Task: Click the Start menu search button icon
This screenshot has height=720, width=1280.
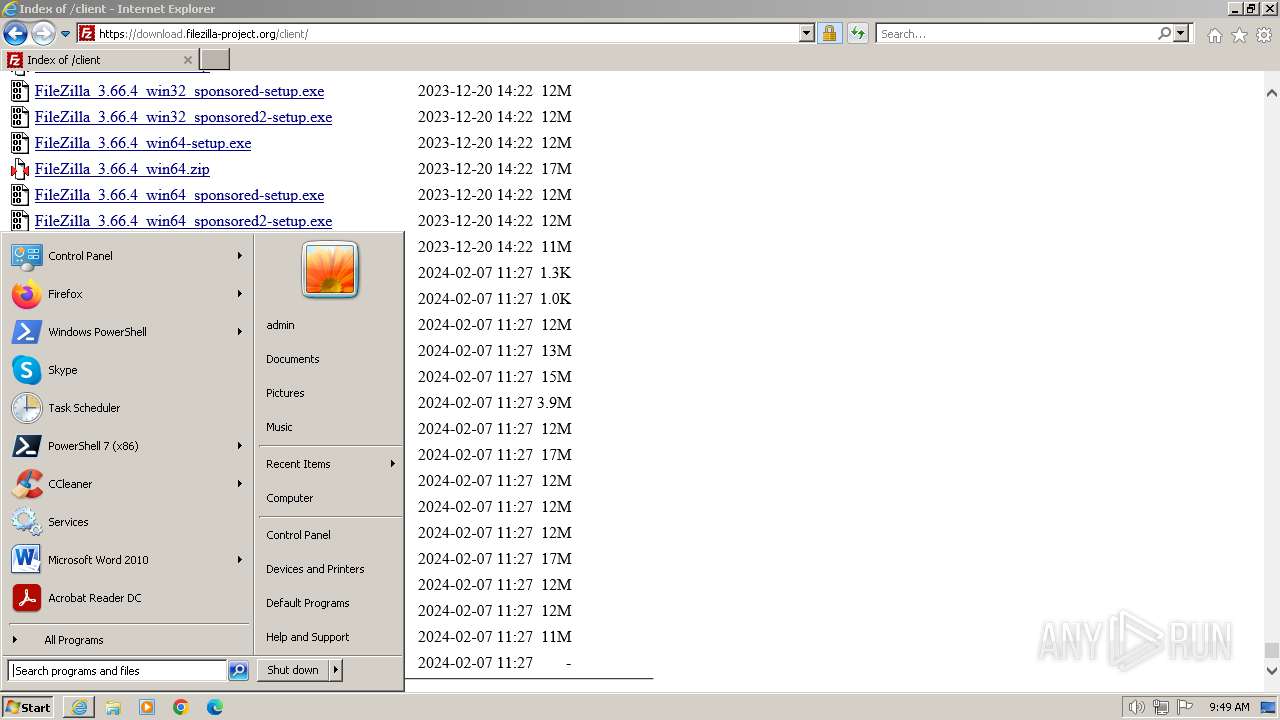Action: [238, 671]
